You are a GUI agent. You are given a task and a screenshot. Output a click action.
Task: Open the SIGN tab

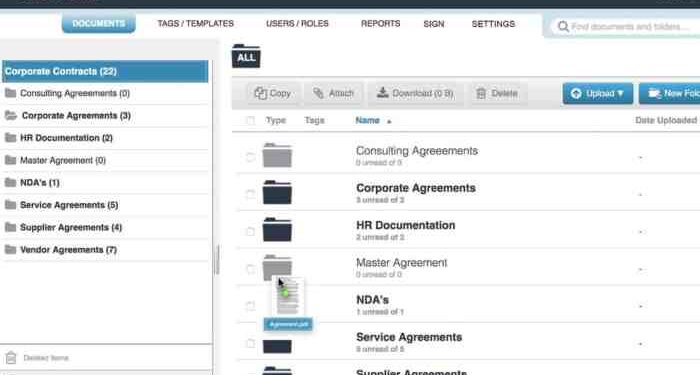(x=434, y=24)
